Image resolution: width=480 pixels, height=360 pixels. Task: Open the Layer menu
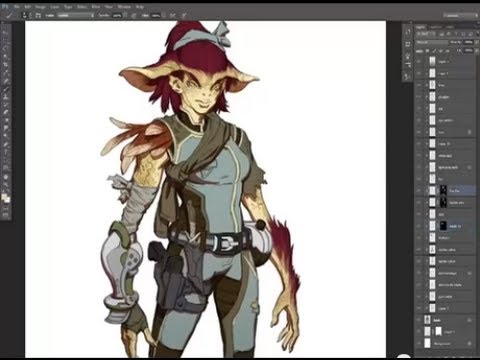tap(55, 6)
